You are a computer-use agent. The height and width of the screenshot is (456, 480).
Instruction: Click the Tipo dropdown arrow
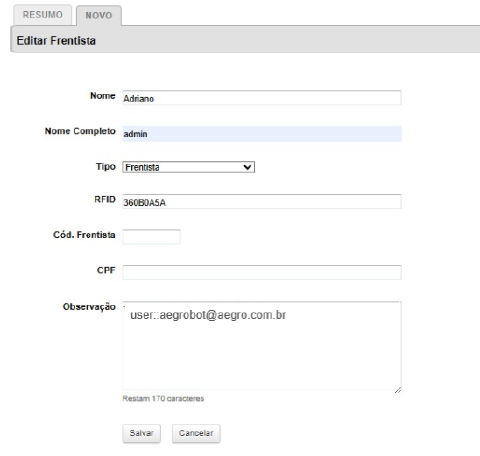(247, 167)
